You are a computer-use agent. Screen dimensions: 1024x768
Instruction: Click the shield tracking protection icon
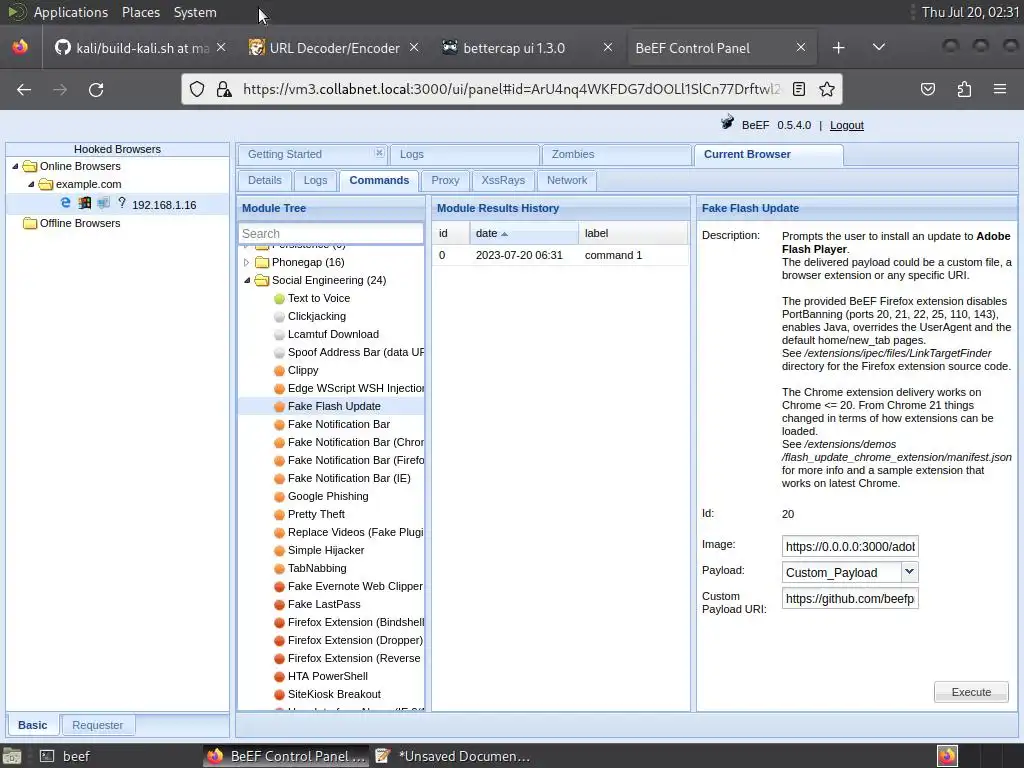click(197, 89)
